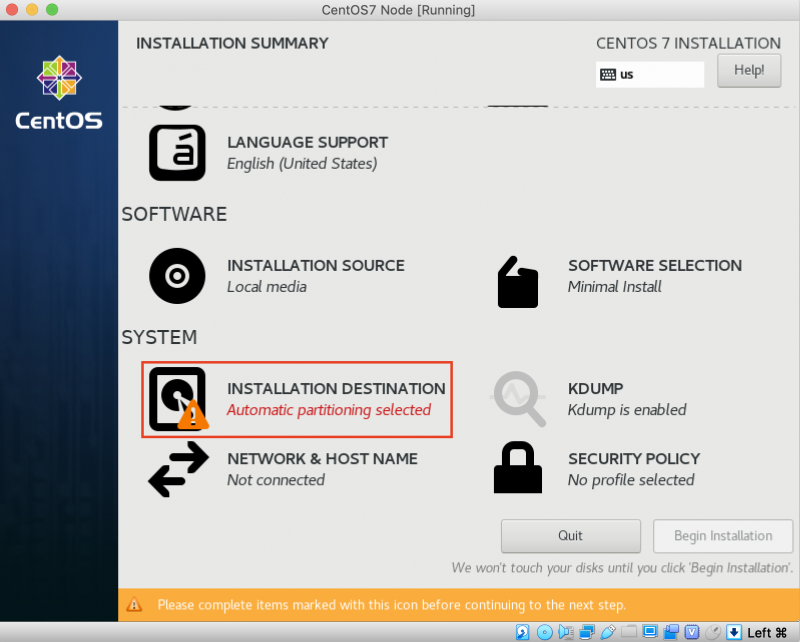The image size is (800, 642).
Task: Select 'KDUMP' heading
Action: (x=595, y=389)
